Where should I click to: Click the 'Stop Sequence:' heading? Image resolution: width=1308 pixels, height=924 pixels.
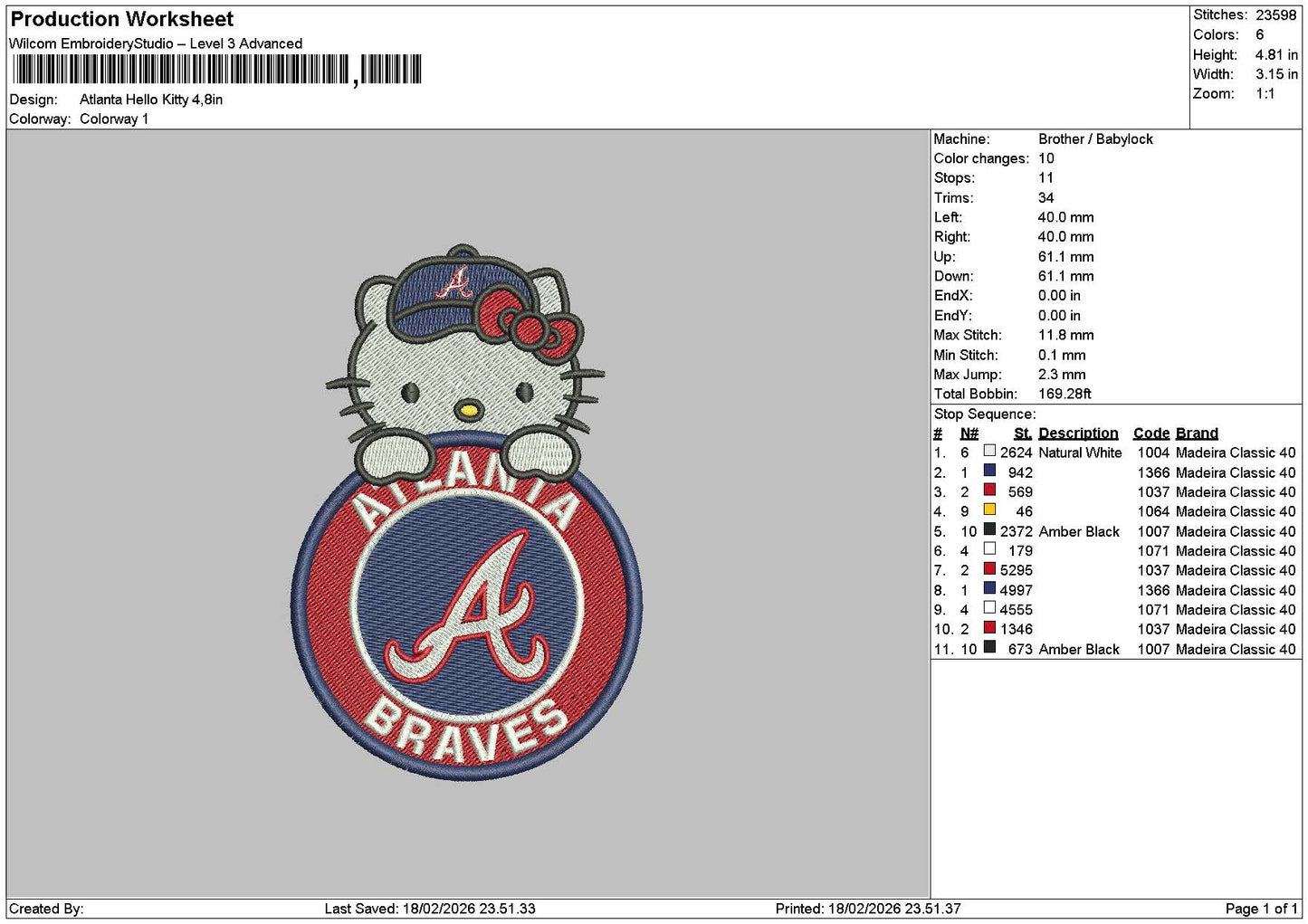click(985, 414)
